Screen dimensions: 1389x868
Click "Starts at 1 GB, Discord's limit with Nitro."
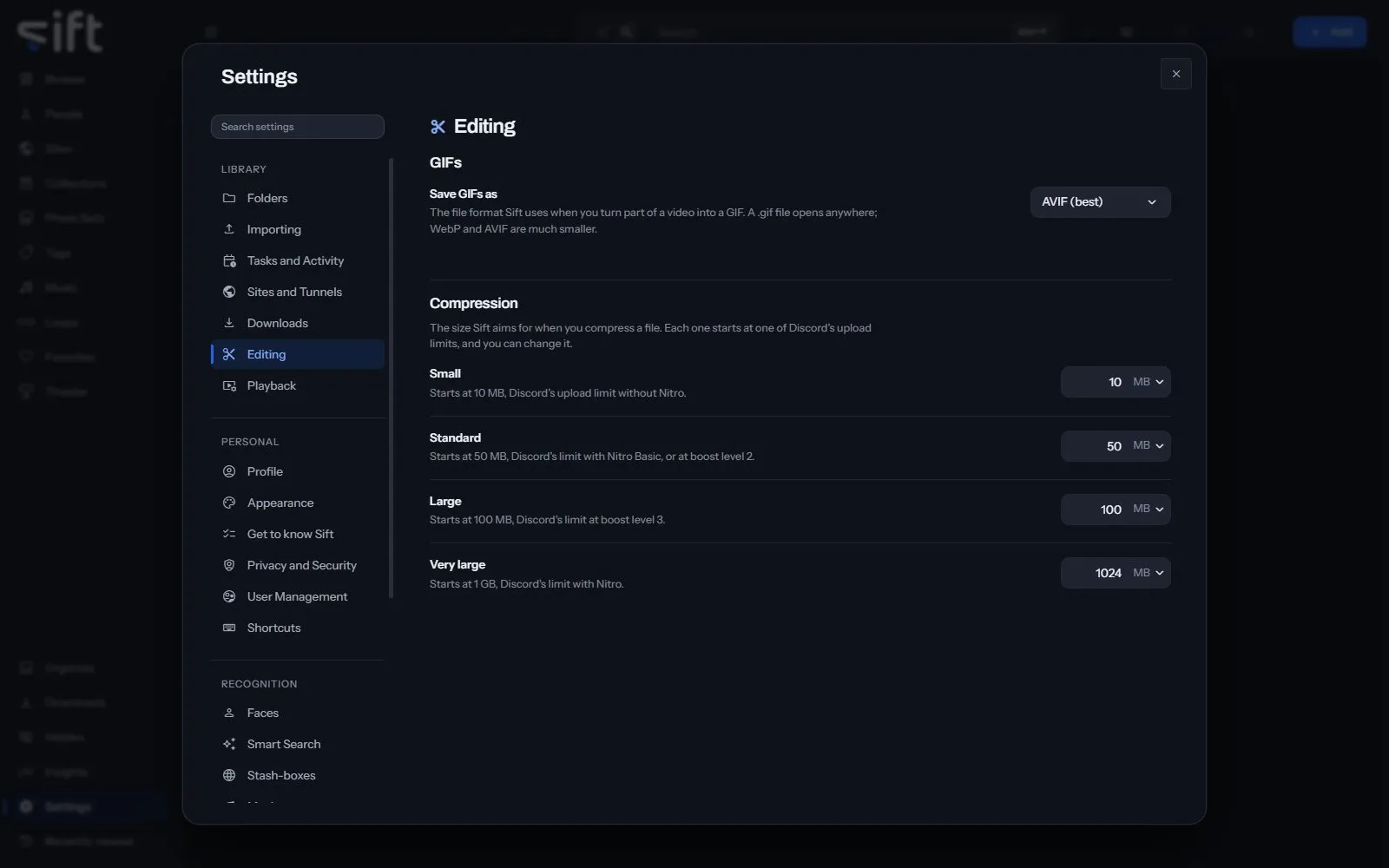pos(527,584)
